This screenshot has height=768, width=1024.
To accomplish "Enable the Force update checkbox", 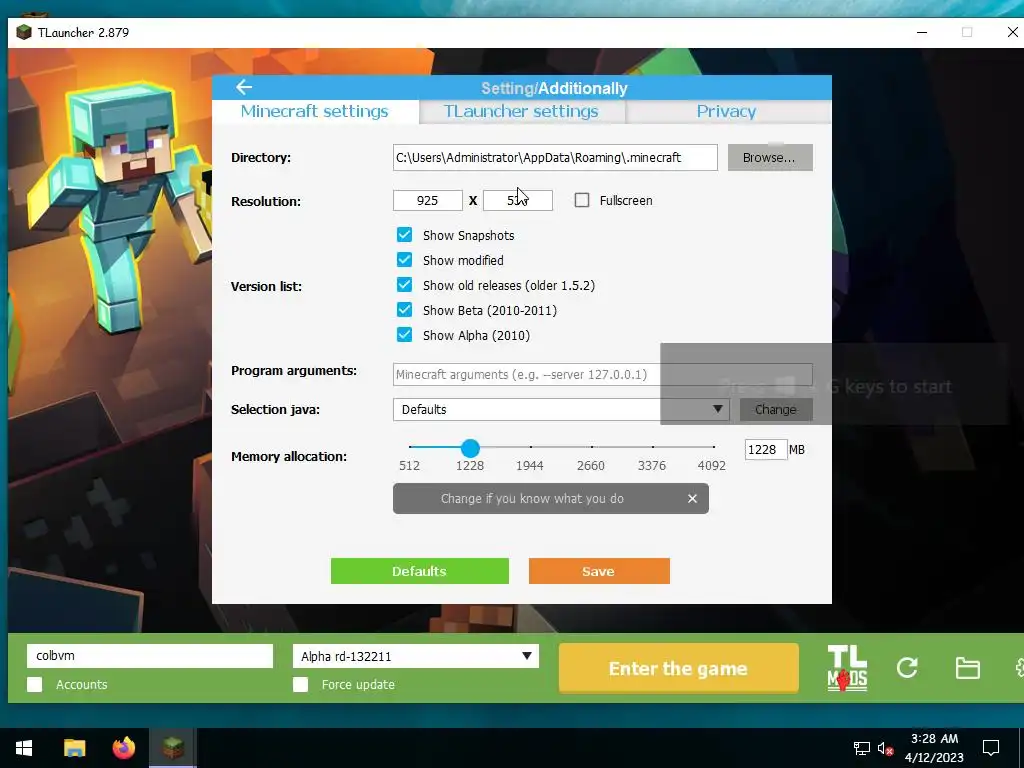I will (300, 684).
